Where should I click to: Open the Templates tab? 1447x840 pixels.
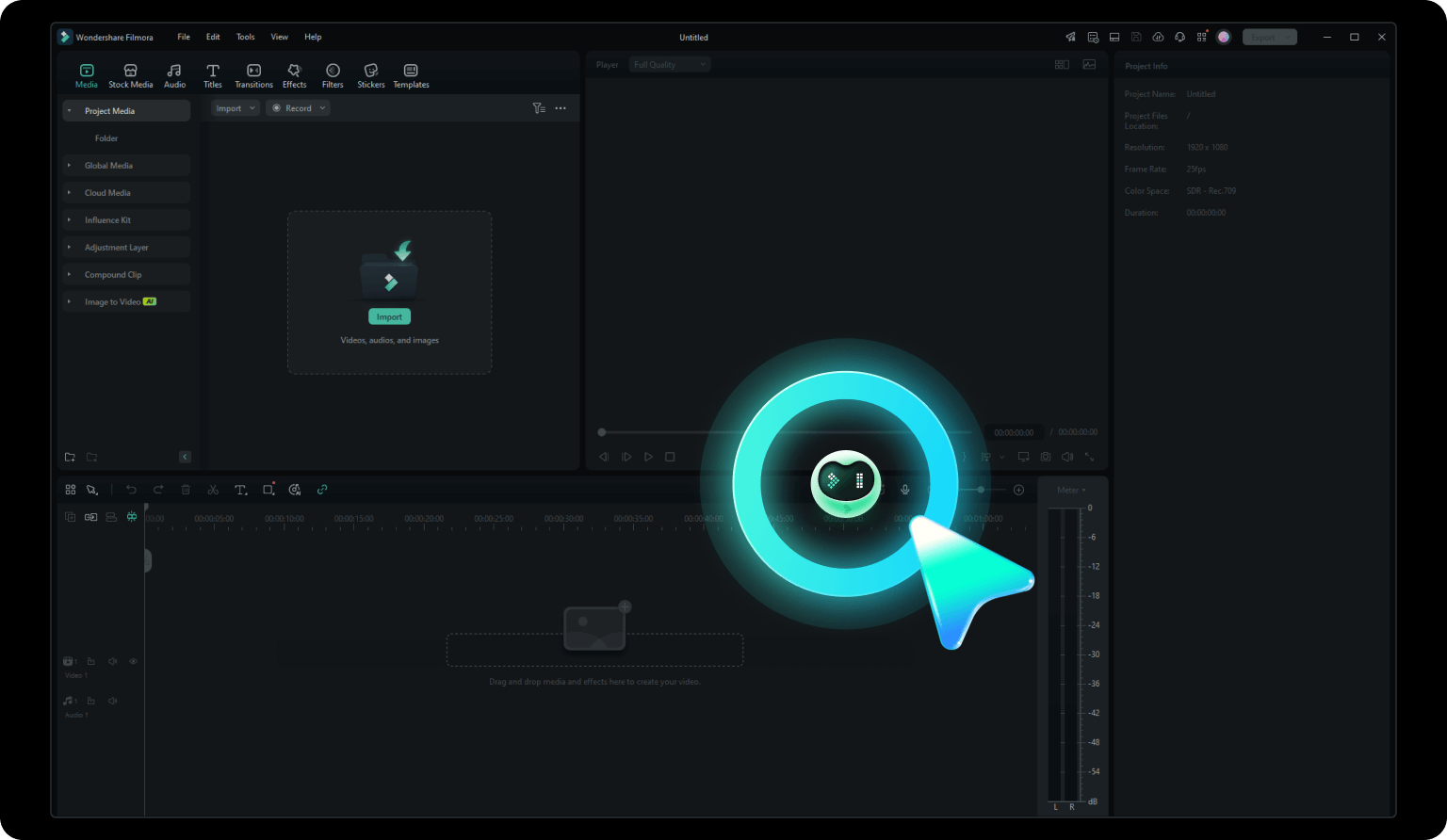tap(411, 76)
